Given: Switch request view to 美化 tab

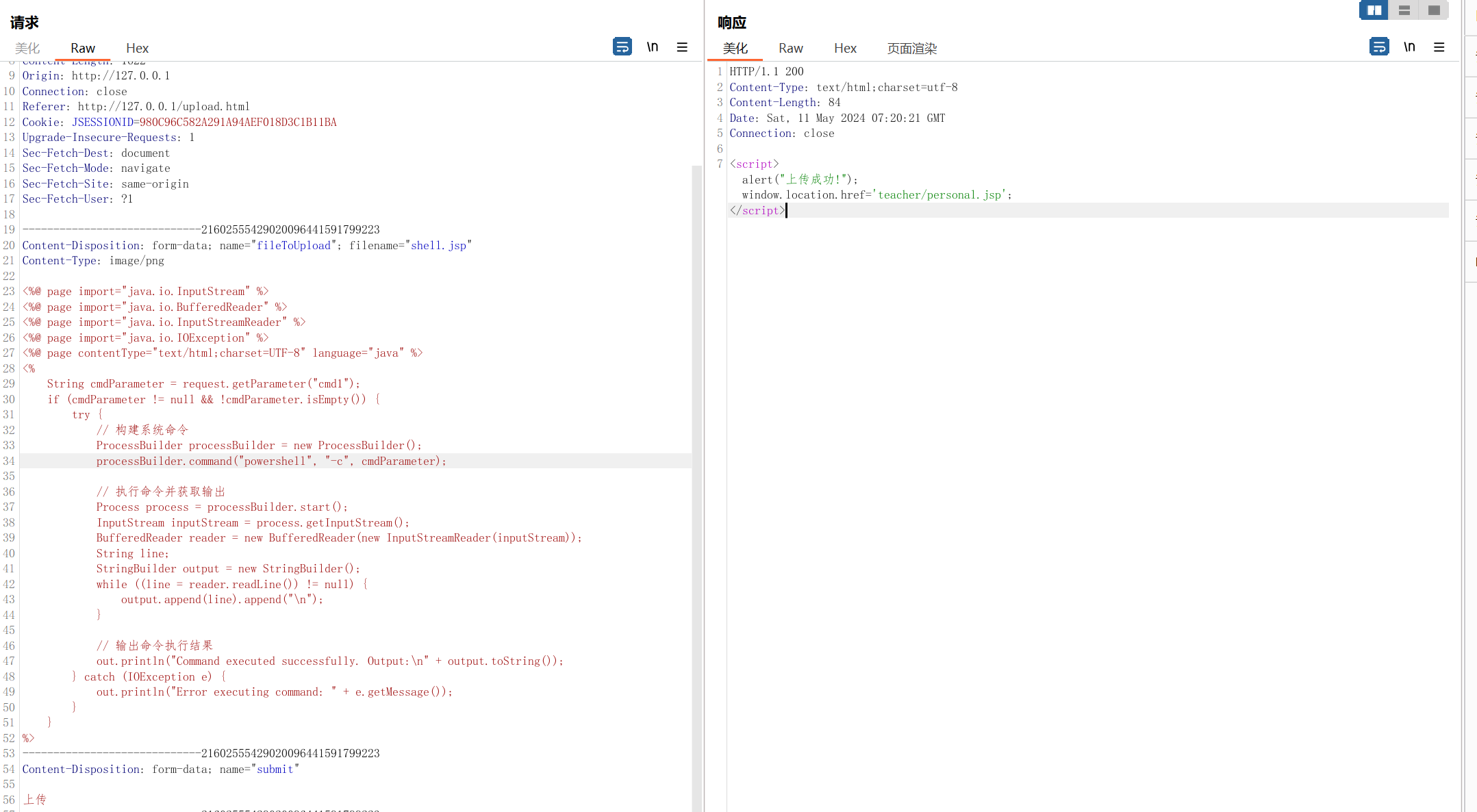Looking at the screenshot, I should pos(27,48).
